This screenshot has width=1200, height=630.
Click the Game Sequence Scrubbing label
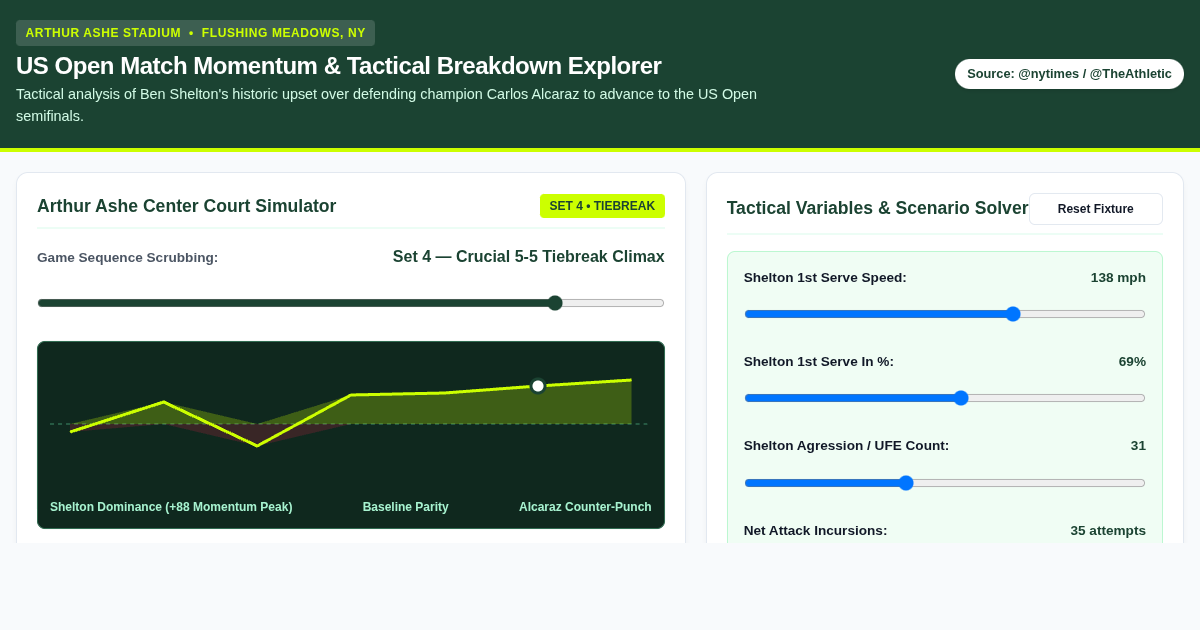pos(128,258)
